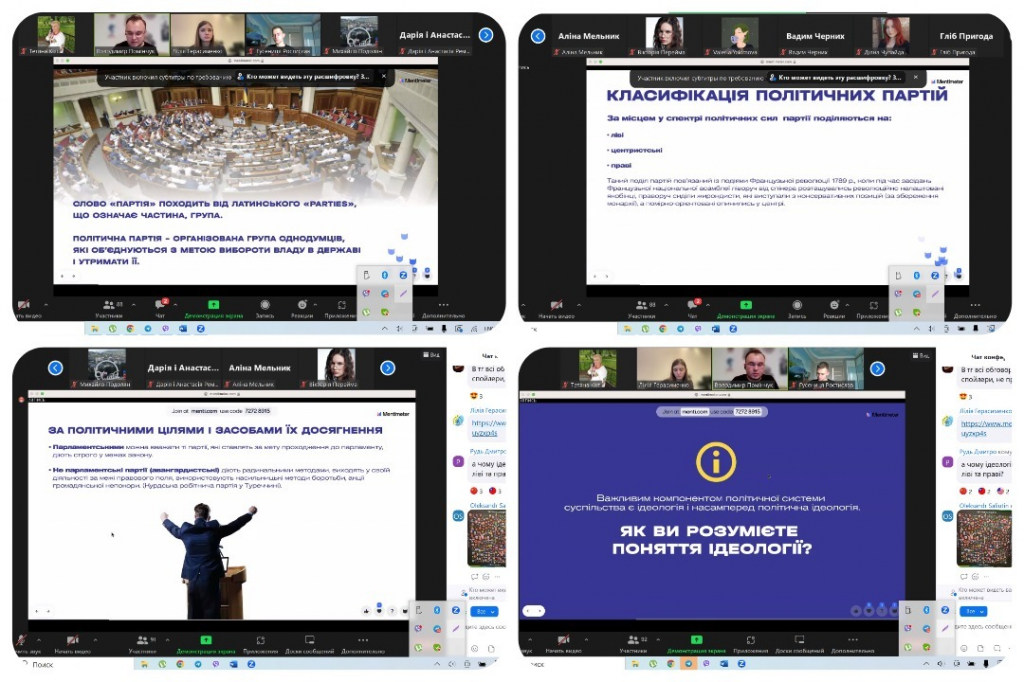Open Чат in the КЛАСИФІКАЦІЯ slide window

pos(693,308)
